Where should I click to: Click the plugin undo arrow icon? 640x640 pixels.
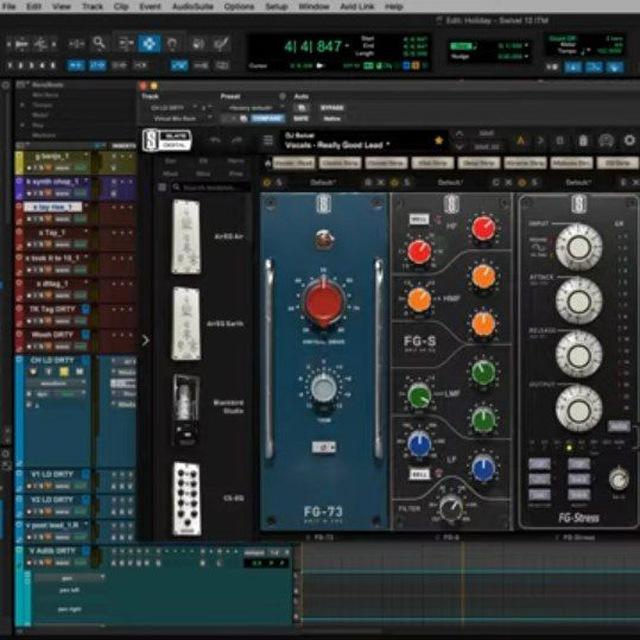[x=215, y=140]
